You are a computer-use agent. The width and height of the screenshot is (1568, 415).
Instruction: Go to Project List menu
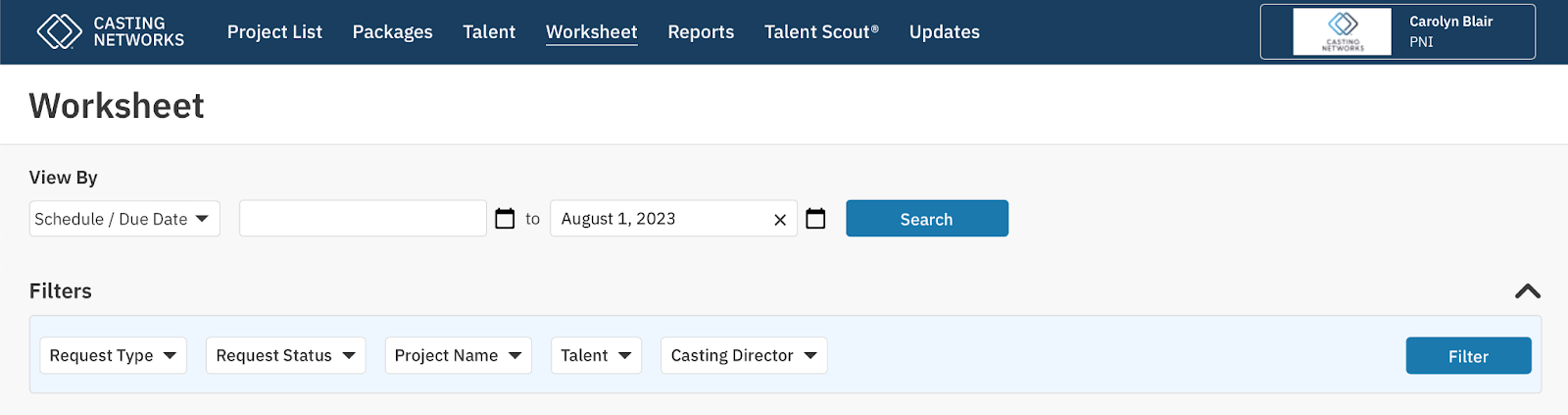(274, 32)
